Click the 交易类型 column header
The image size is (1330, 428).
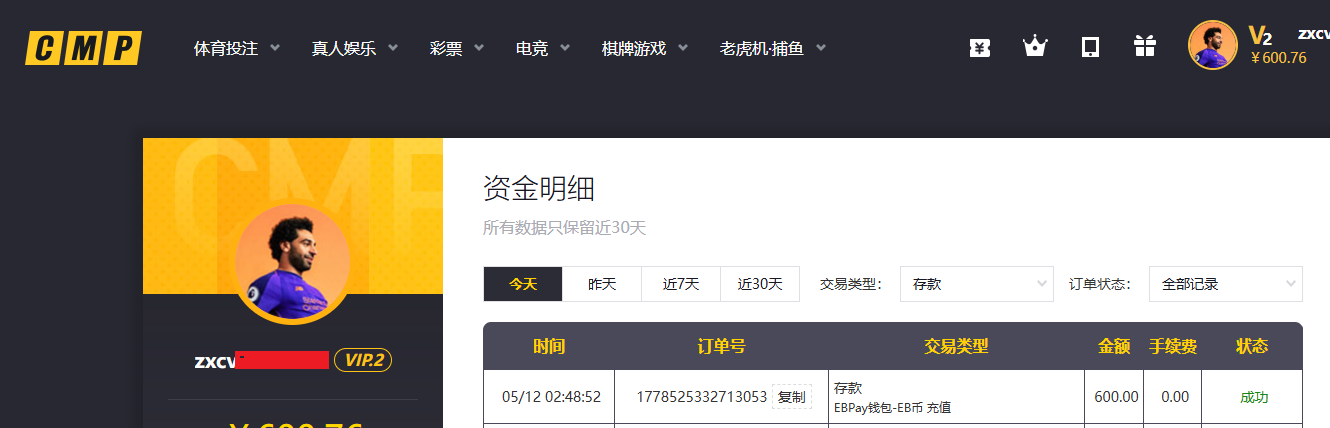(956, 346)
